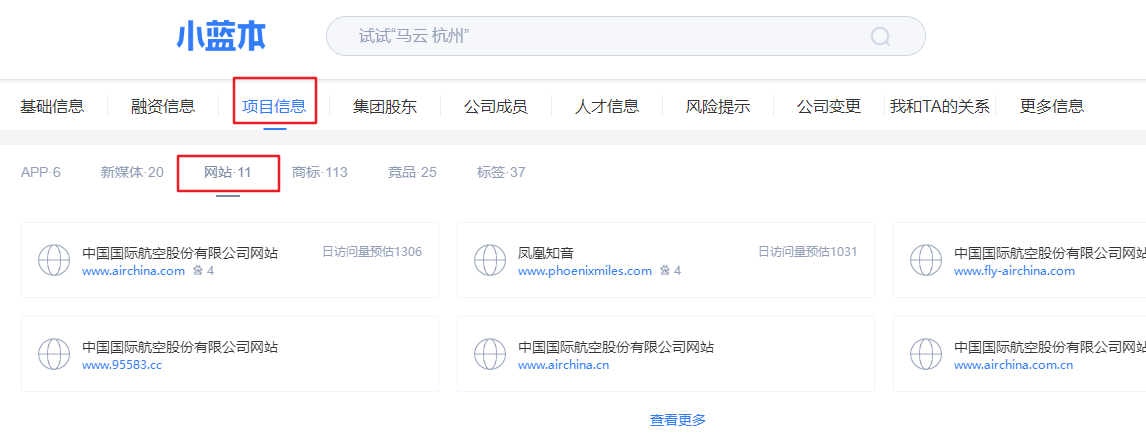Open the www.airchina.com link

(134, 271)
